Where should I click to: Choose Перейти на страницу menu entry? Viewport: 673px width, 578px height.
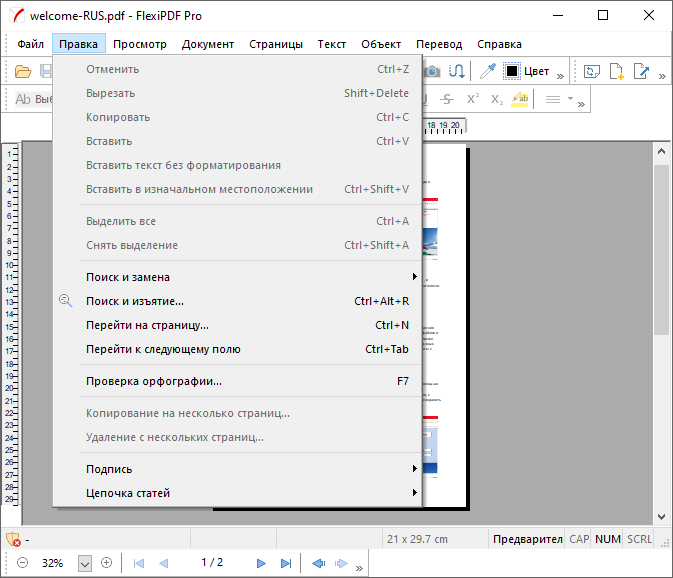(x=238, y=325)
